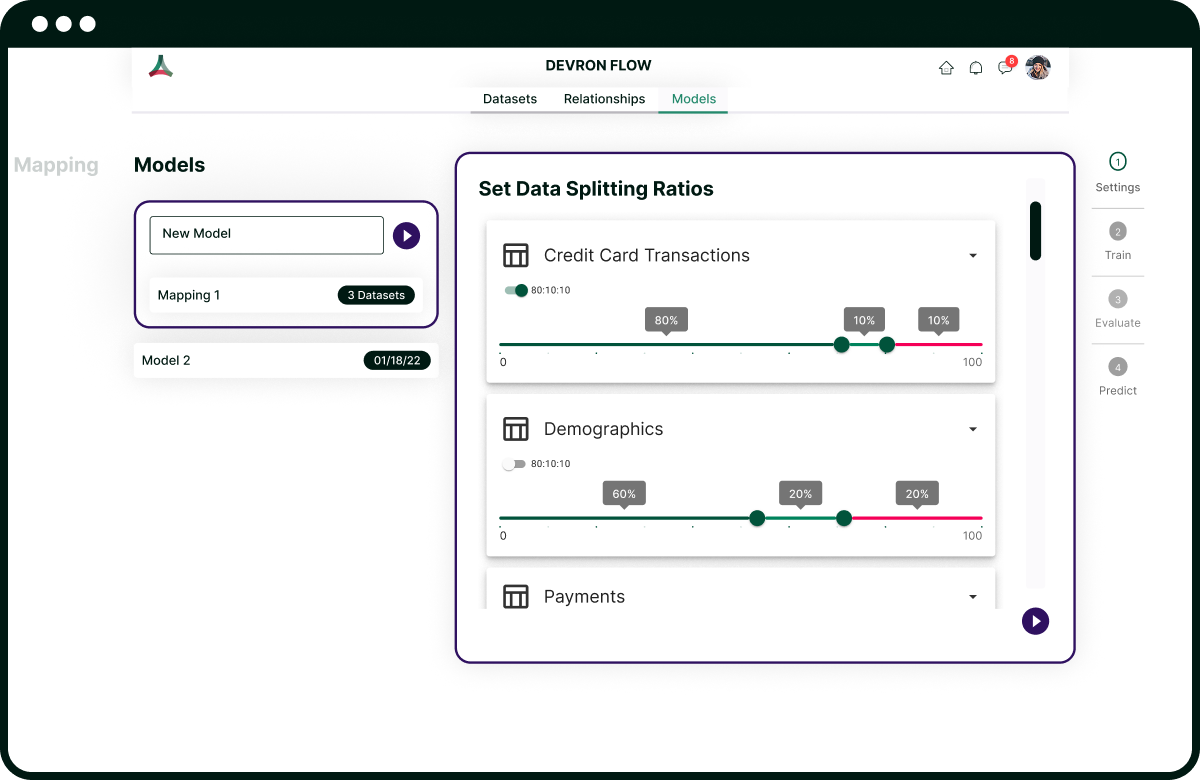Collapse the Credit Card Transactions card
The width and height of the screenshot is (1200, 780).
click(973, 256)
